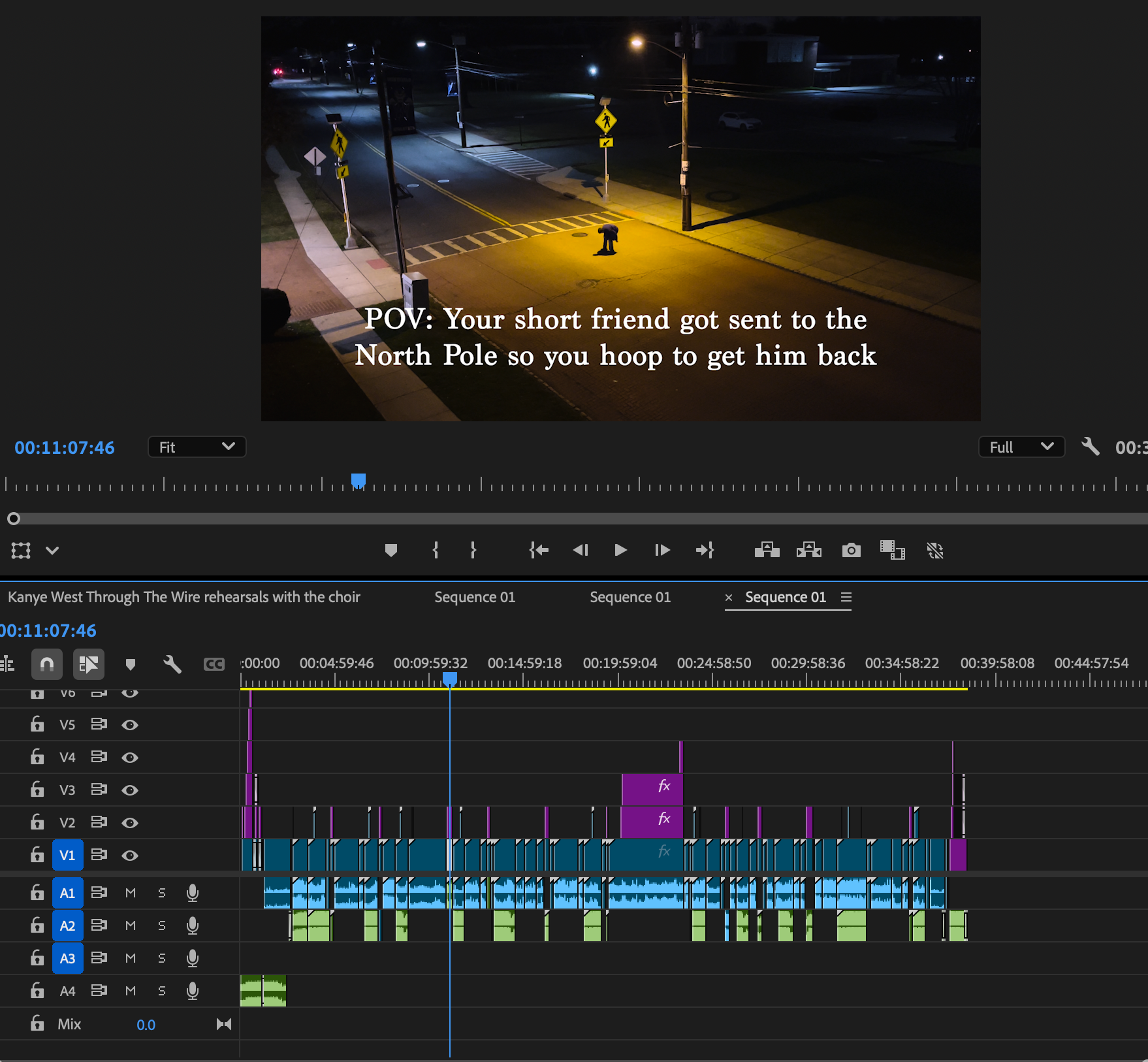
Task: Click the closed captions CC icon
Action: click(214, 664)
